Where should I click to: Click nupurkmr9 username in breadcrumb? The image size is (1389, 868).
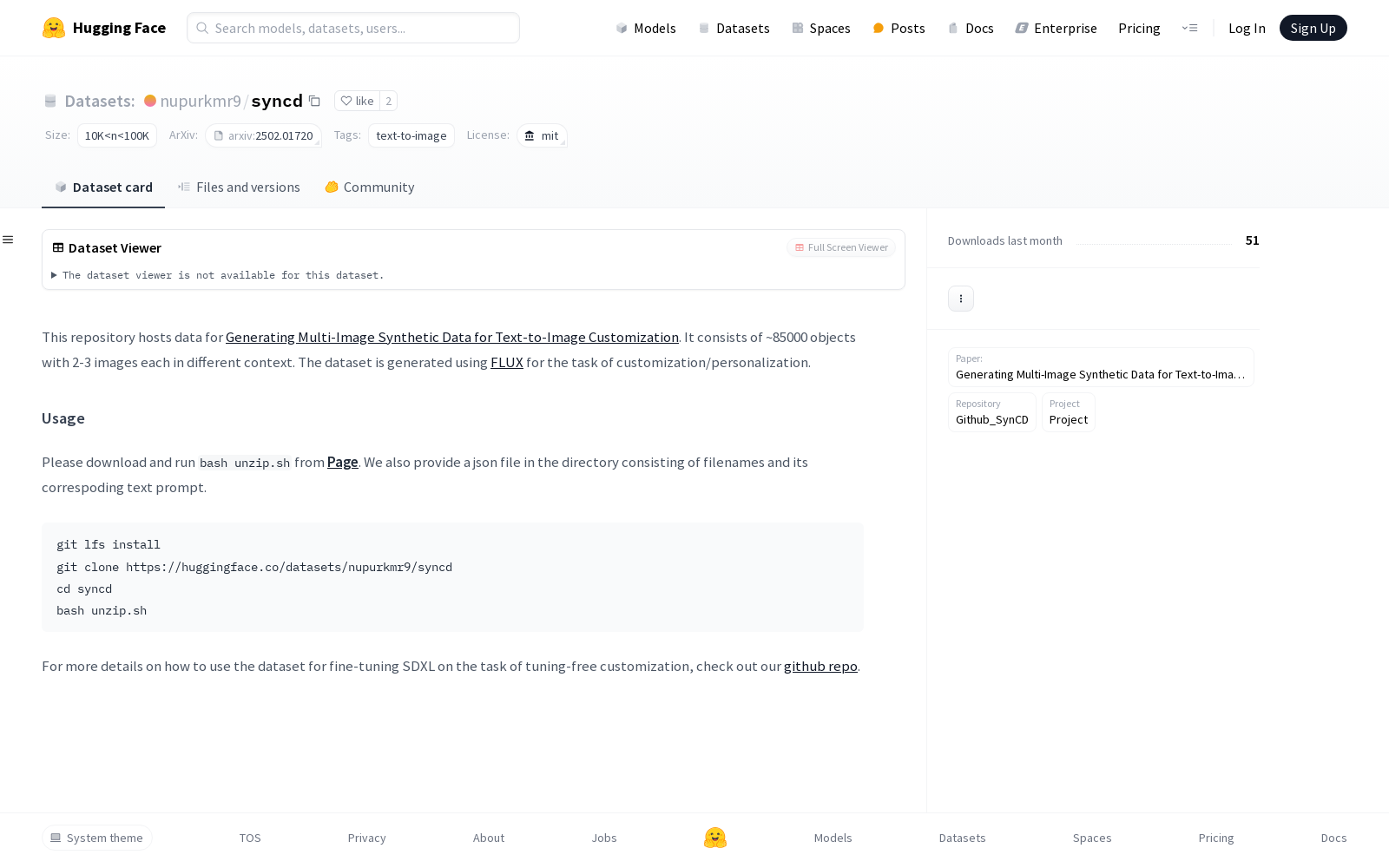(x=201, y=101)
